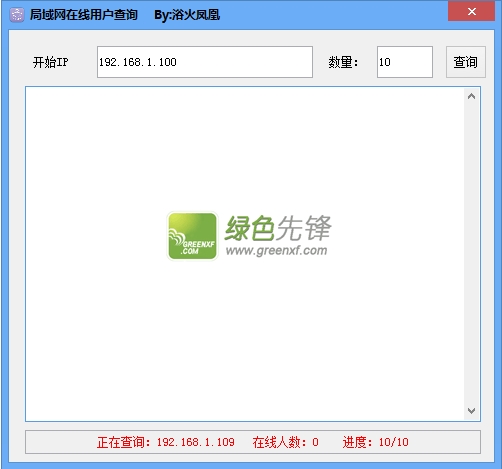
Task: Click the window title 局域网在线用户查询
Action: 84,15
